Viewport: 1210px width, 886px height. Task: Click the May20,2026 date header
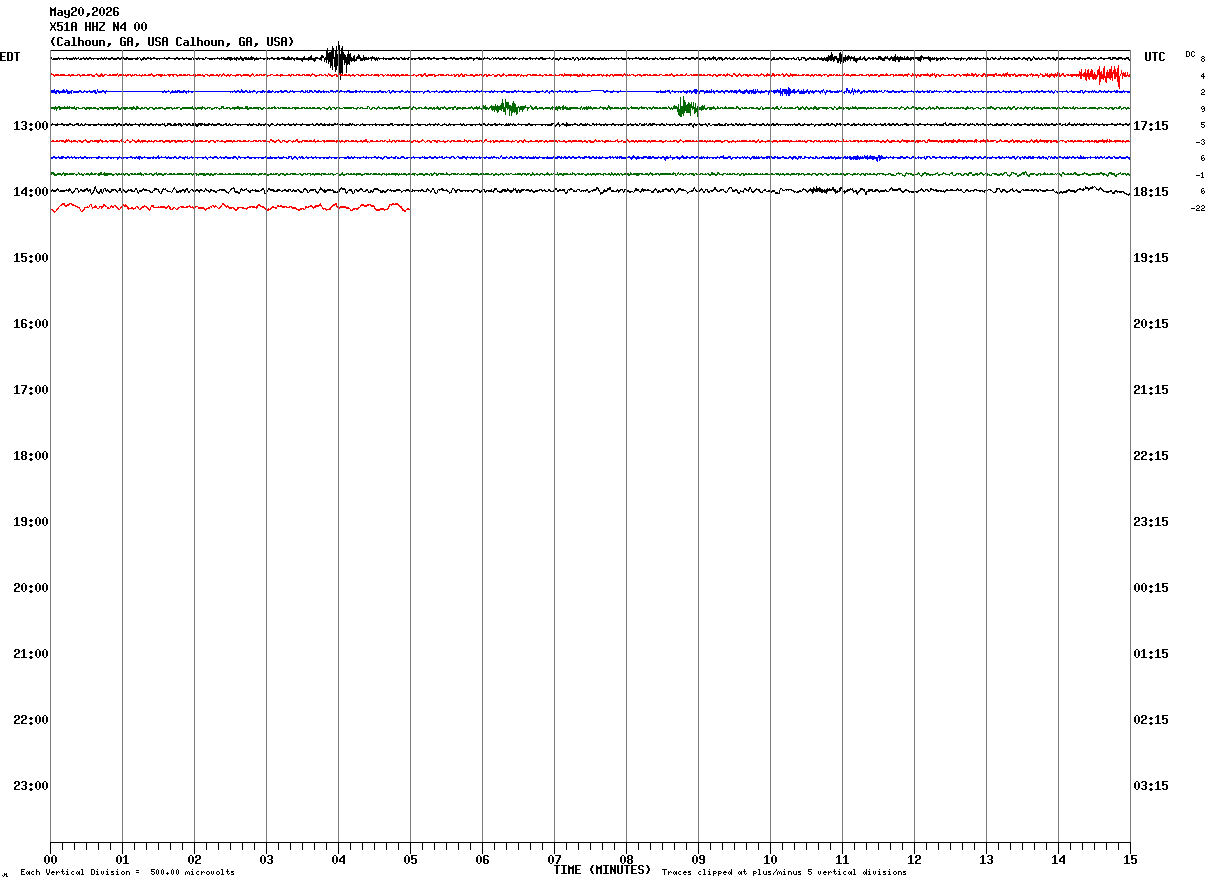click(x=84, y=12)
